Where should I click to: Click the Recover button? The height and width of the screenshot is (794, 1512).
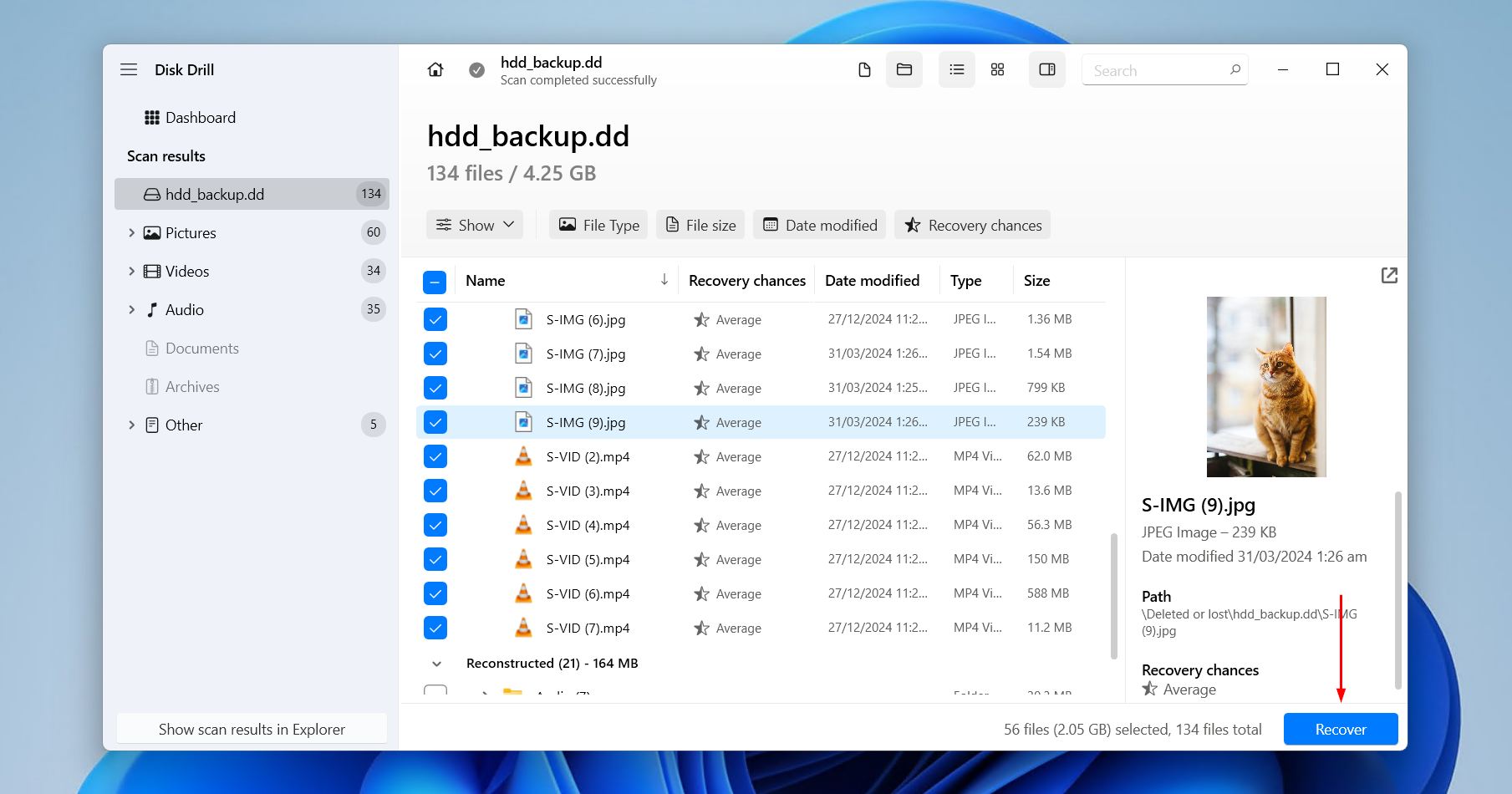coord(1340,728)
